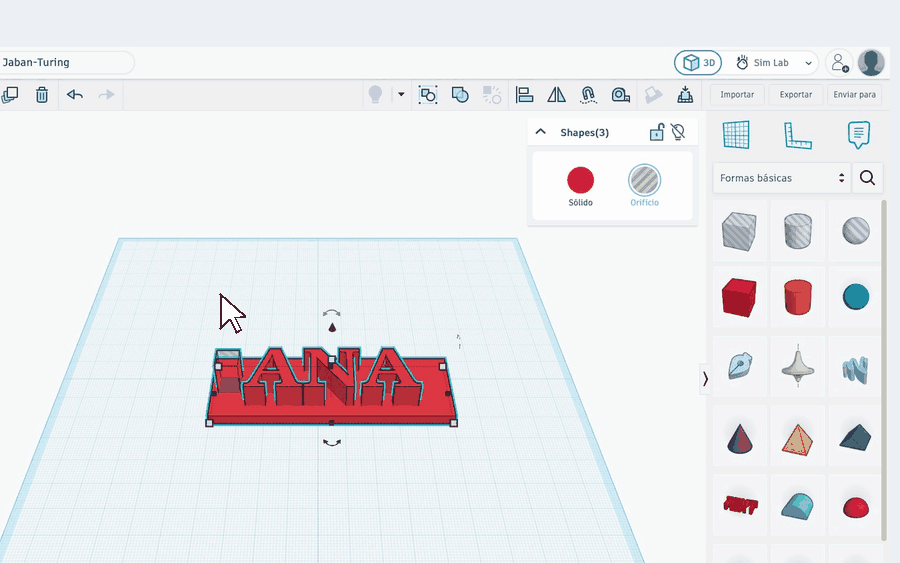
Task: Choose the teal sphere shape
Action: pos(855,297)
